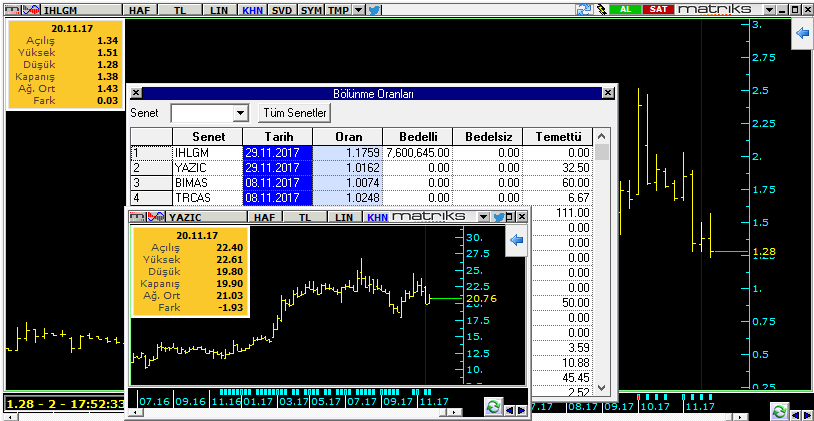Click the blue back arrow in IHLGM chart

[803, 33]
